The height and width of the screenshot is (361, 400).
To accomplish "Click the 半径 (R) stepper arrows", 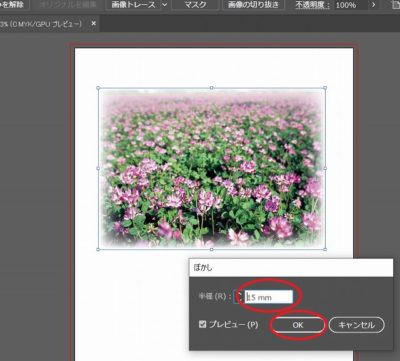I will [239, 297].
